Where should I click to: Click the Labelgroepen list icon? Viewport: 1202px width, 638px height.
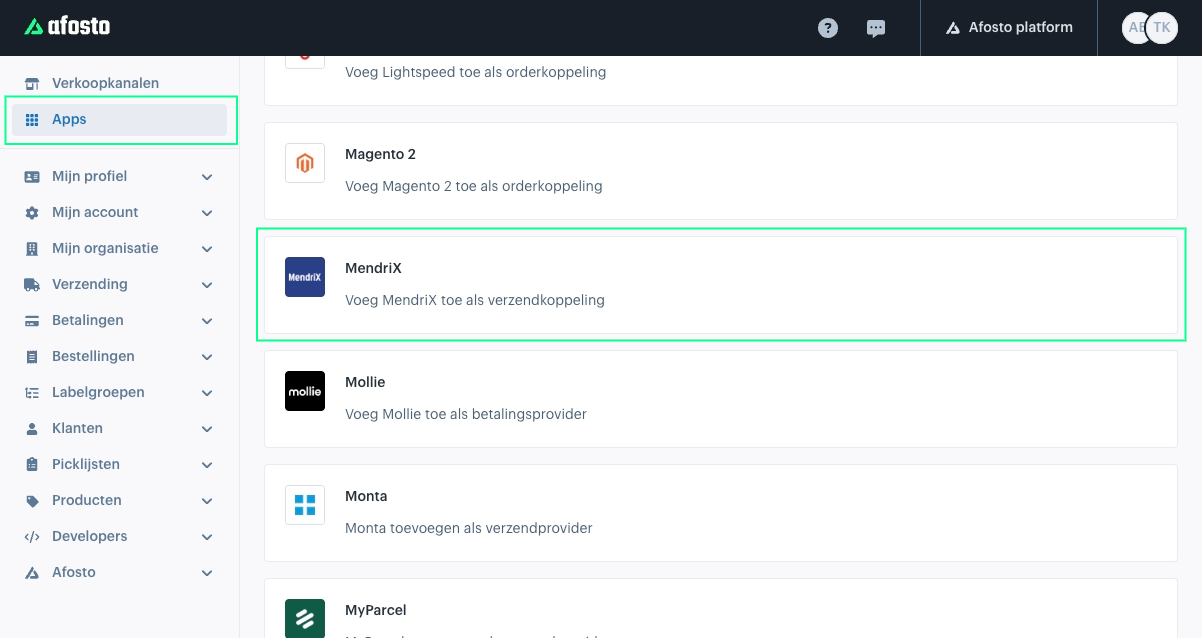(32, 392)
